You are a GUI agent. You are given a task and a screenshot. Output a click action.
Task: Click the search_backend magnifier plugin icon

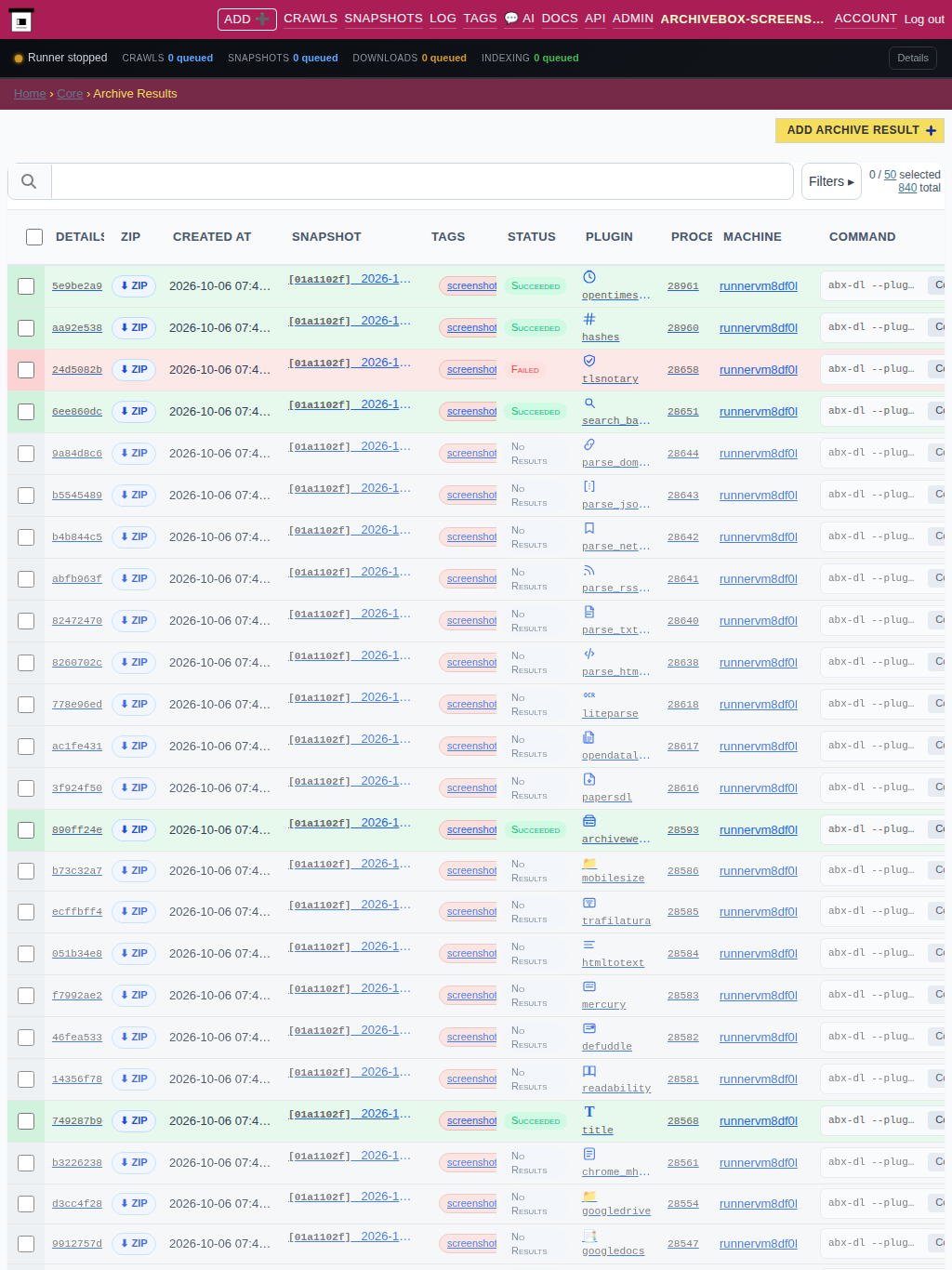pyautogui.click(x=589, y=403)
